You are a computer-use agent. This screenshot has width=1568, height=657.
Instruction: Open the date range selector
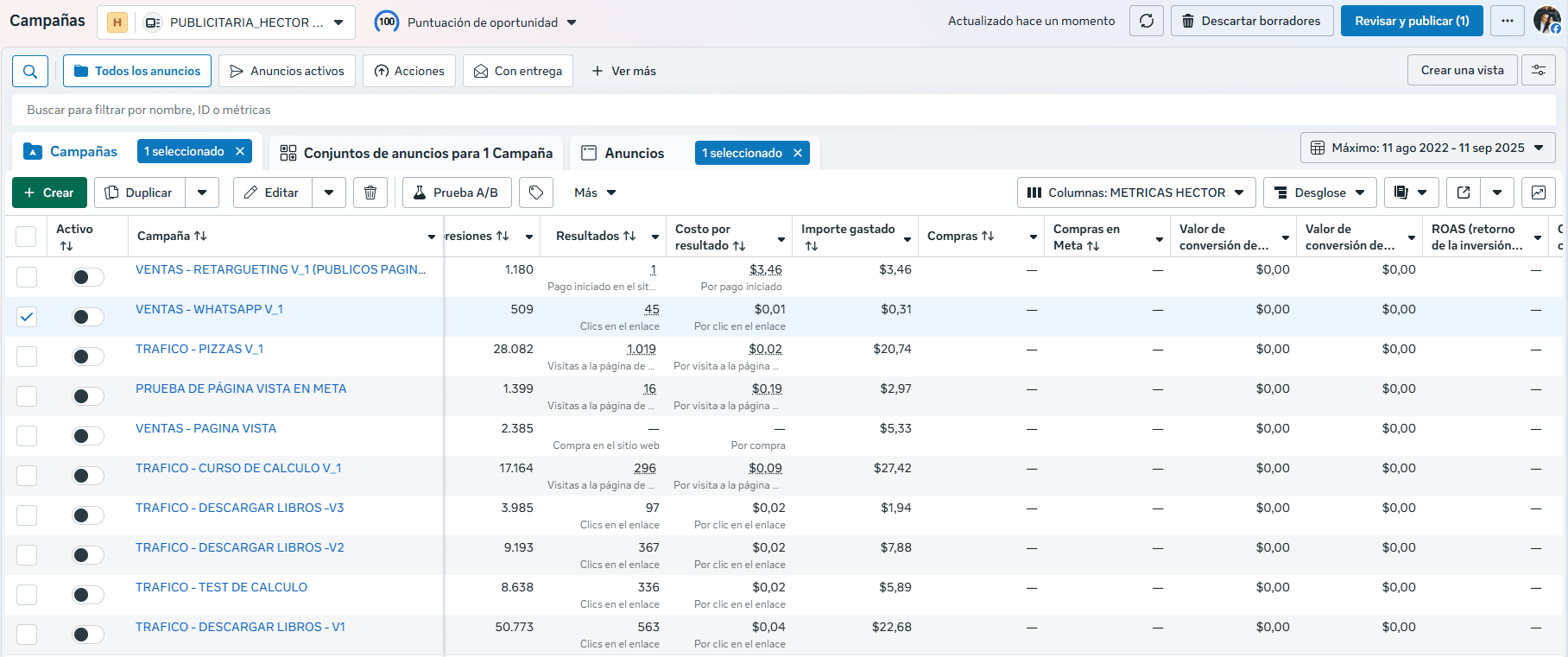(1427, 148)
